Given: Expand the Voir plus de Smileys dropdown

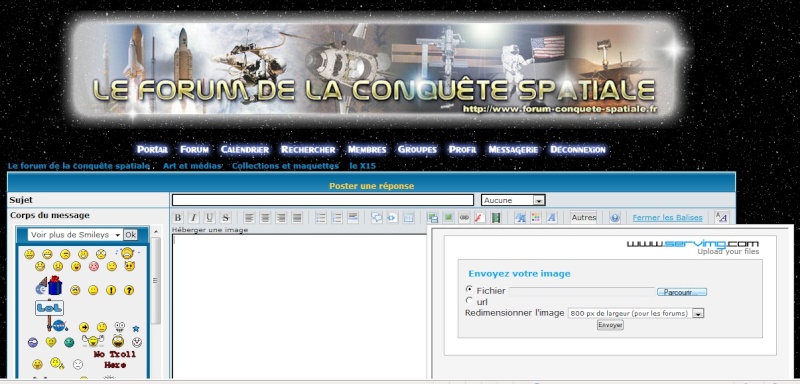Looking at the screenshot, I should pos(76,235).
